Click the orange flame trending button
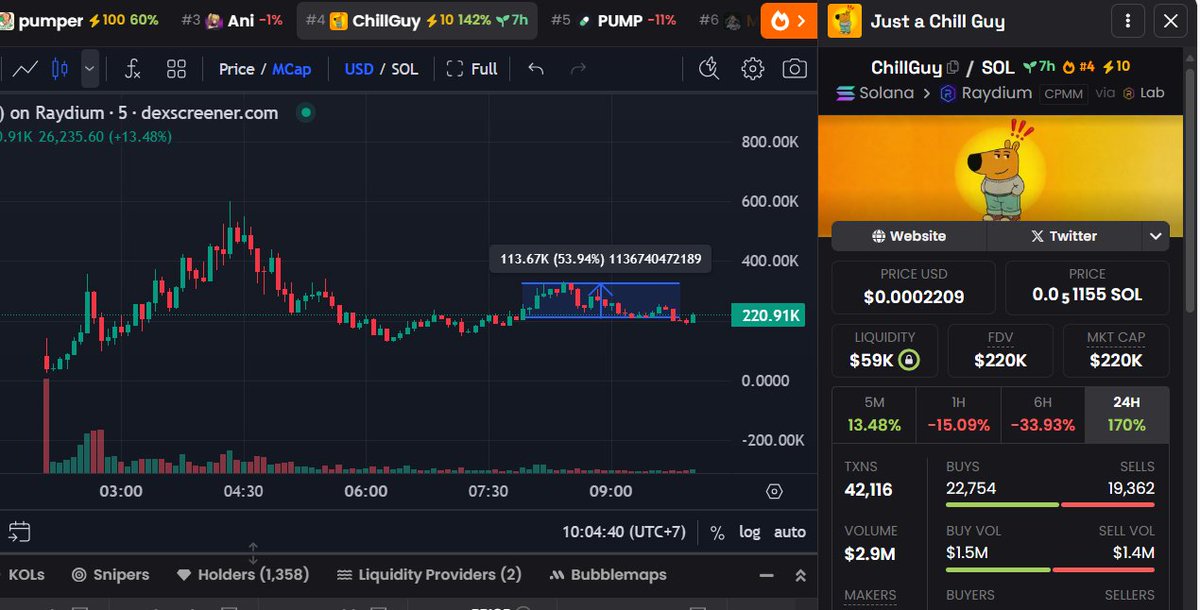The width and height of the screenshot is (1200, 610). pos(789,20)
